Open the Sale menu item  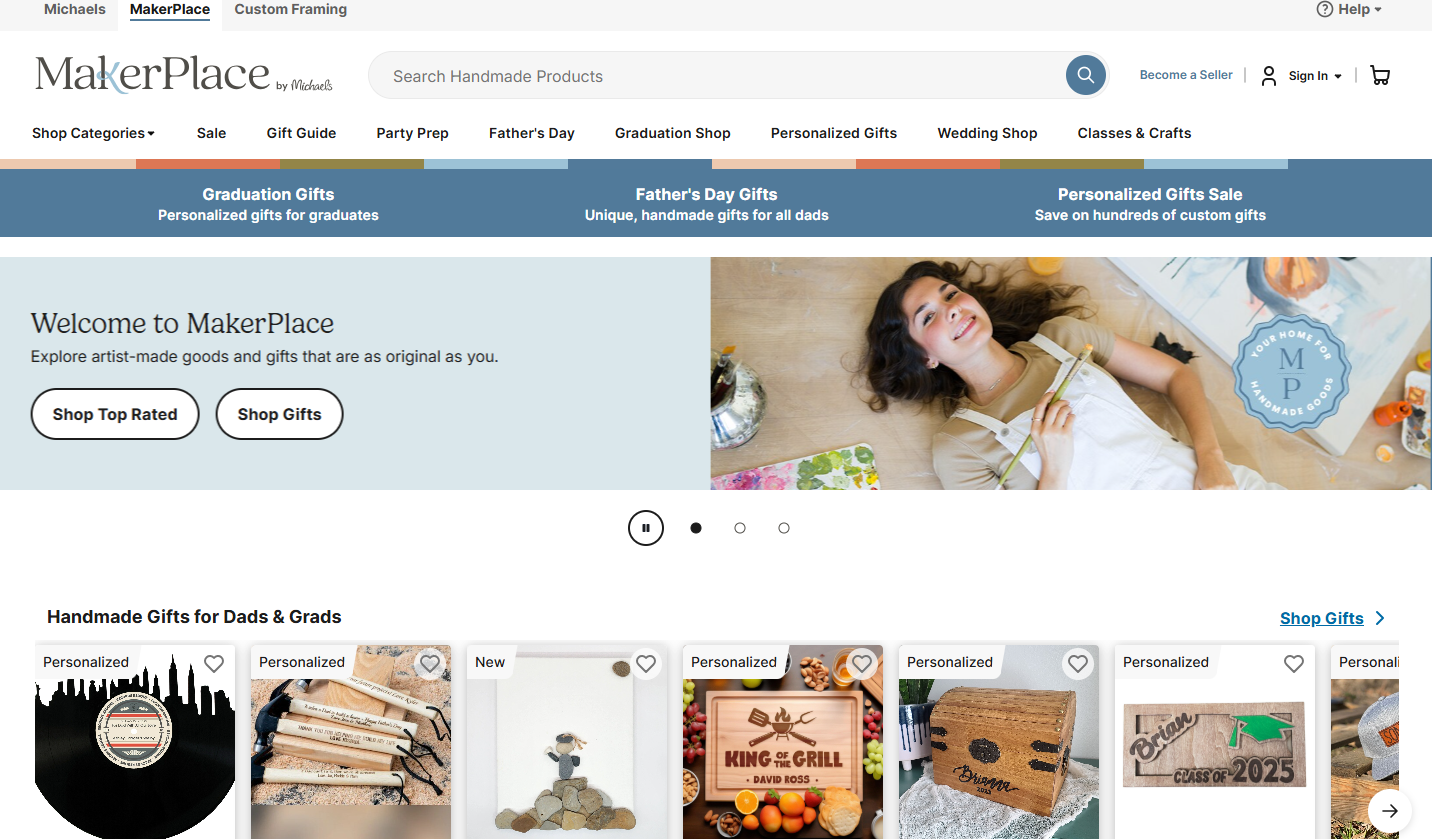(211, 133)
